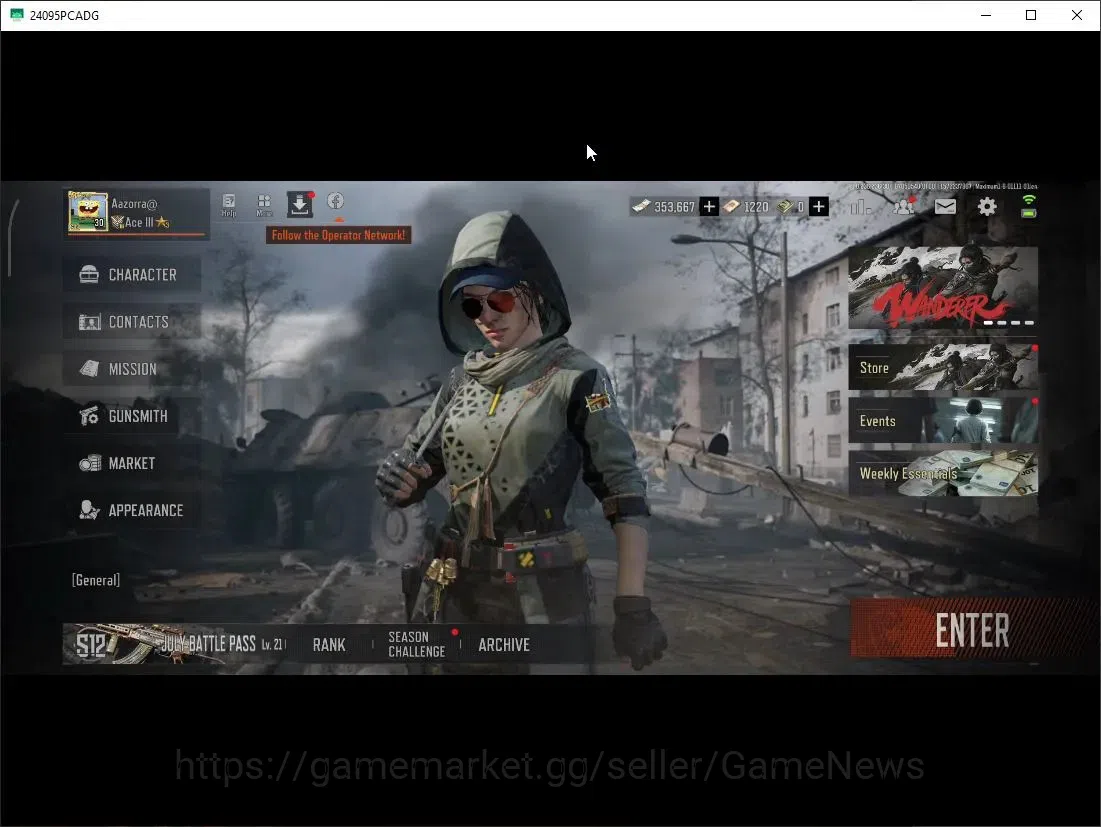Open the More grid icon
This screenshot has height=827, width=1101.
click(x=264, y=205)
